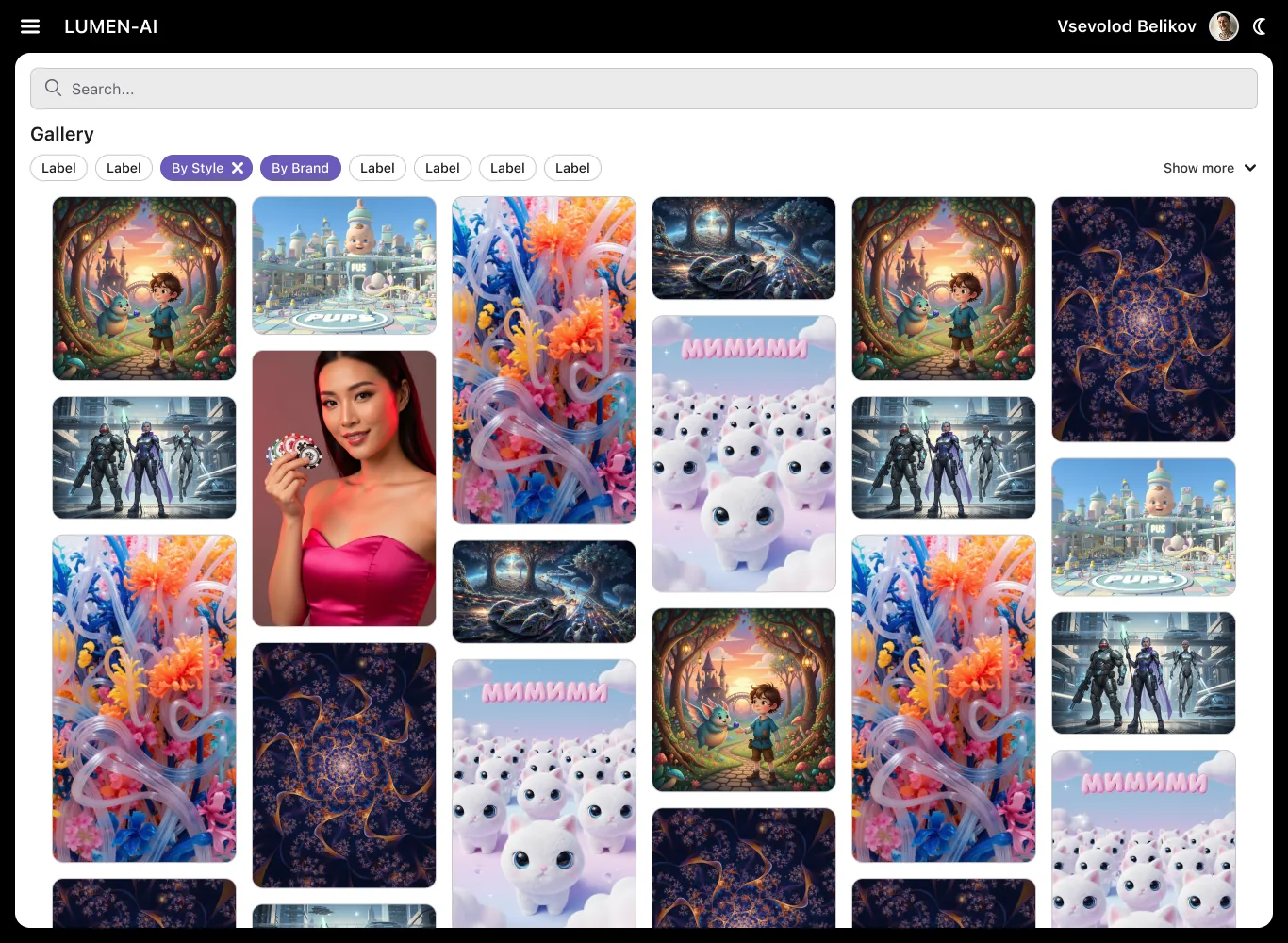Select the Label chip directly right of By Brand

377,168
